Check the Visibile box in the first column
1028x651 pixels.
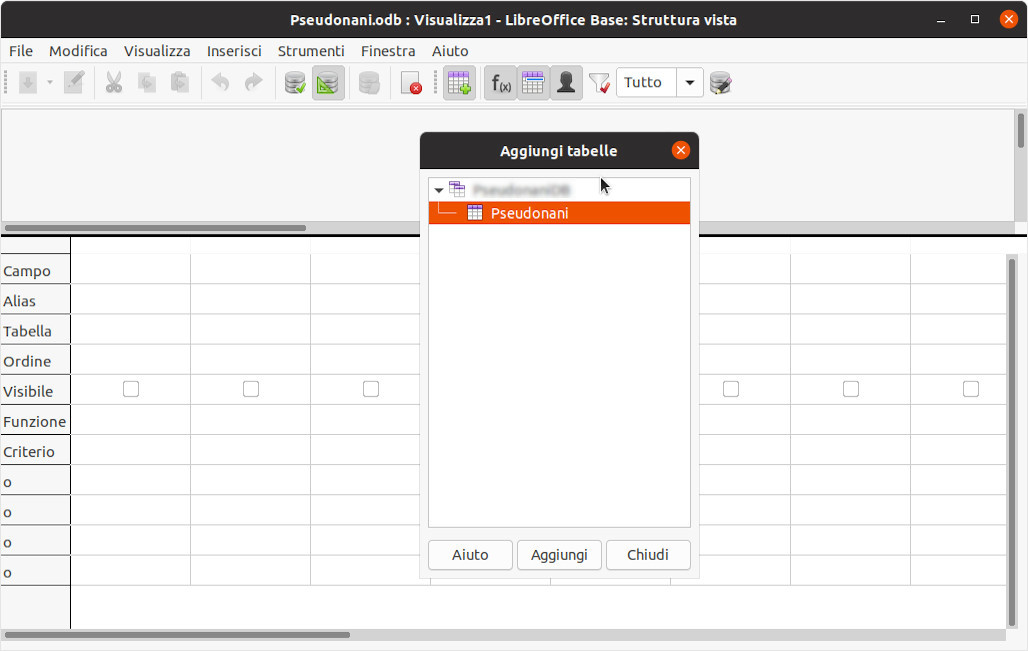click(131, 389)
